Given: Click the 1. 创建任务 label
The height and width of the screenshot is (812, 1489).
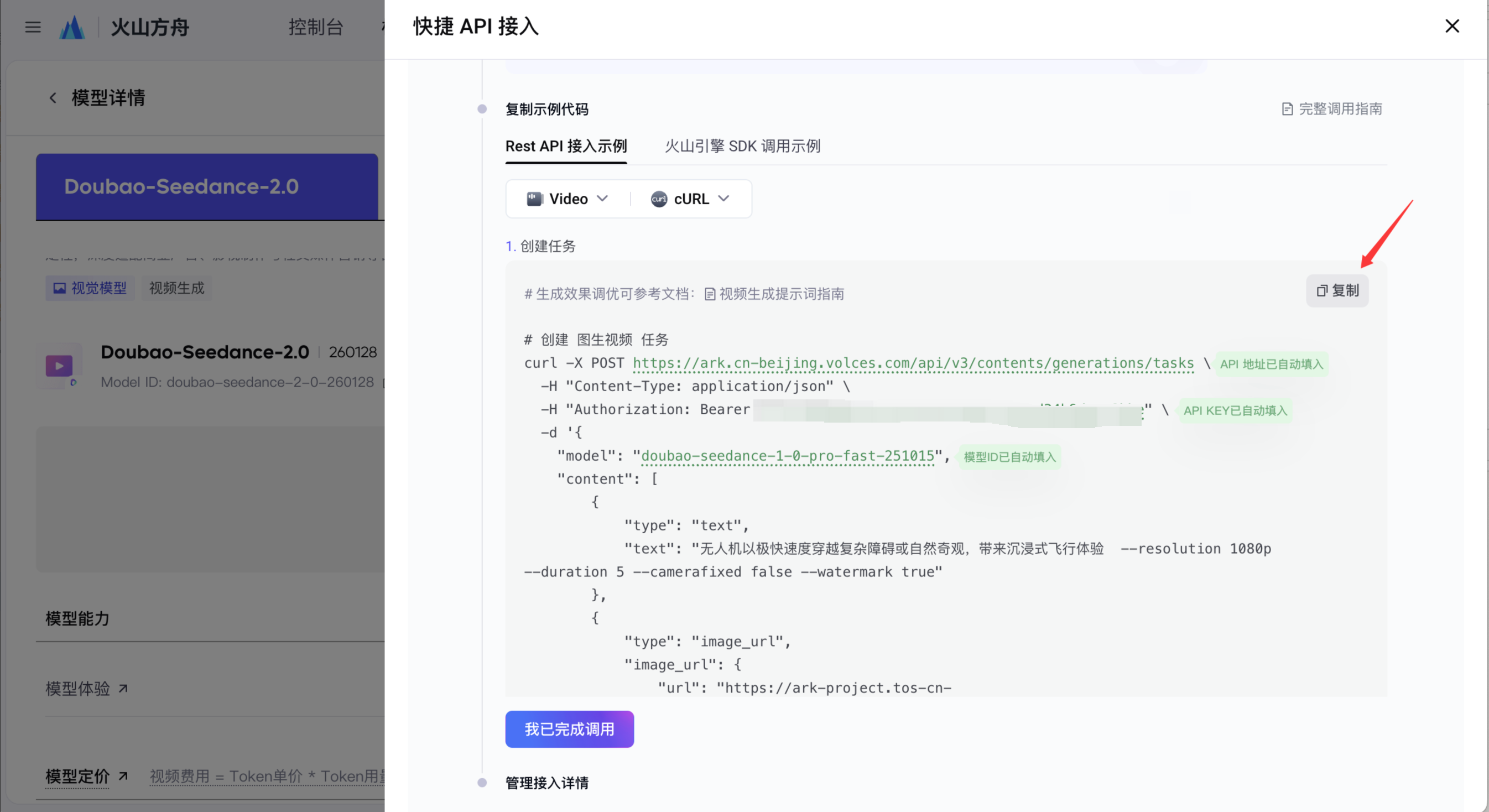Looking at the screenshot, I should (540, 246).
